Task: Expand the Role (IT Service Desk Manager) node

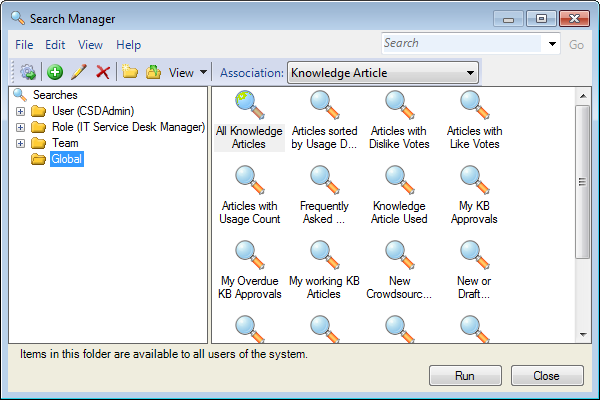Action: 20,127
